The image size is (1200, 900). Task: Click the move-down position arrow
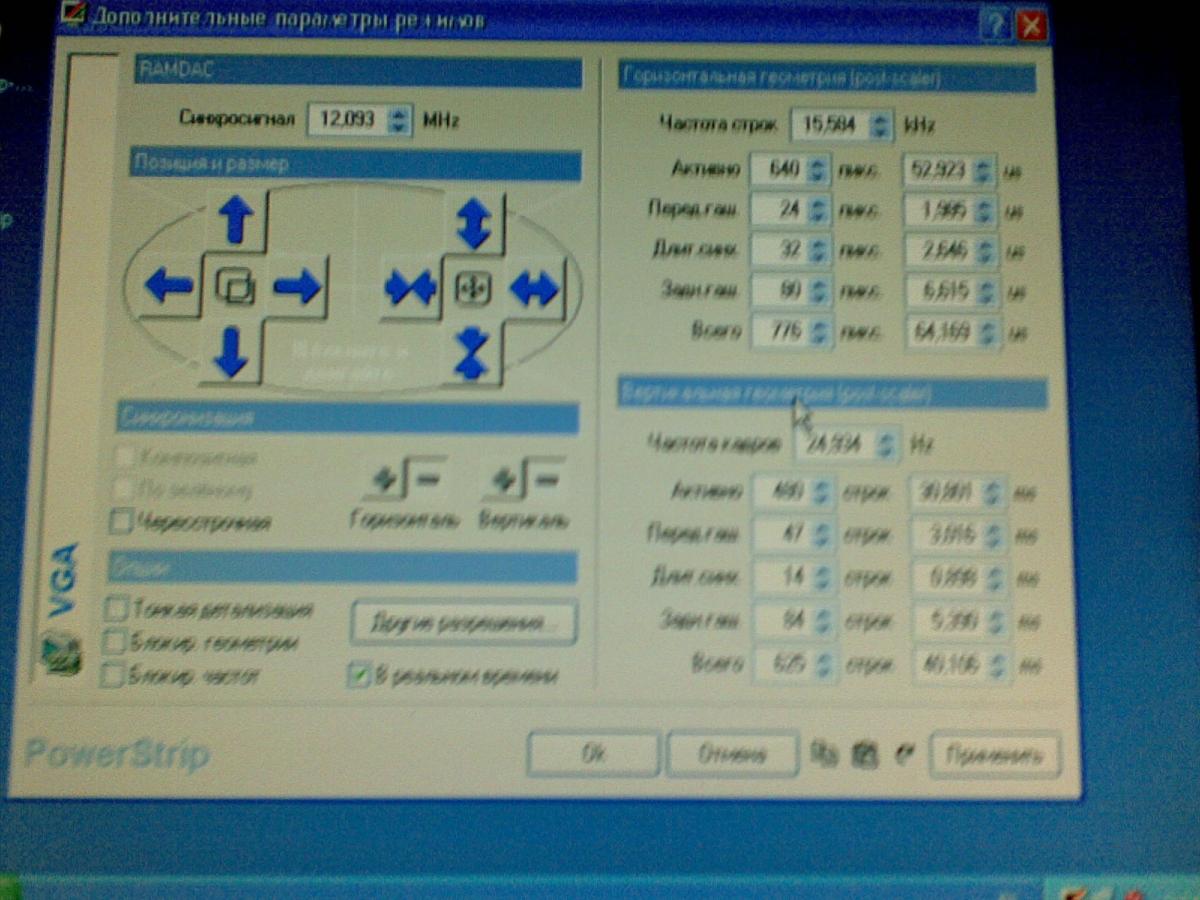[x=231, y=351]
